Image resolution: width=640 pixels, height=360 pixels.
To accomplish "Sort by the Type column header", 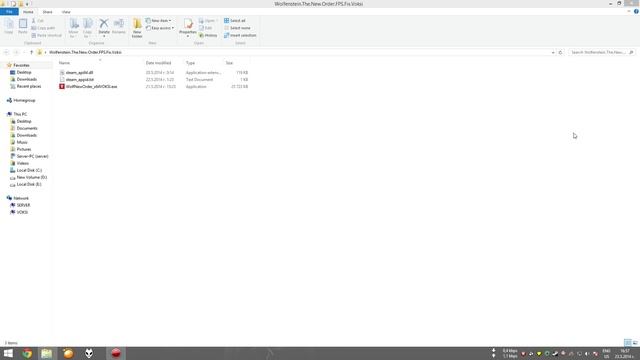I will (190, 63).
